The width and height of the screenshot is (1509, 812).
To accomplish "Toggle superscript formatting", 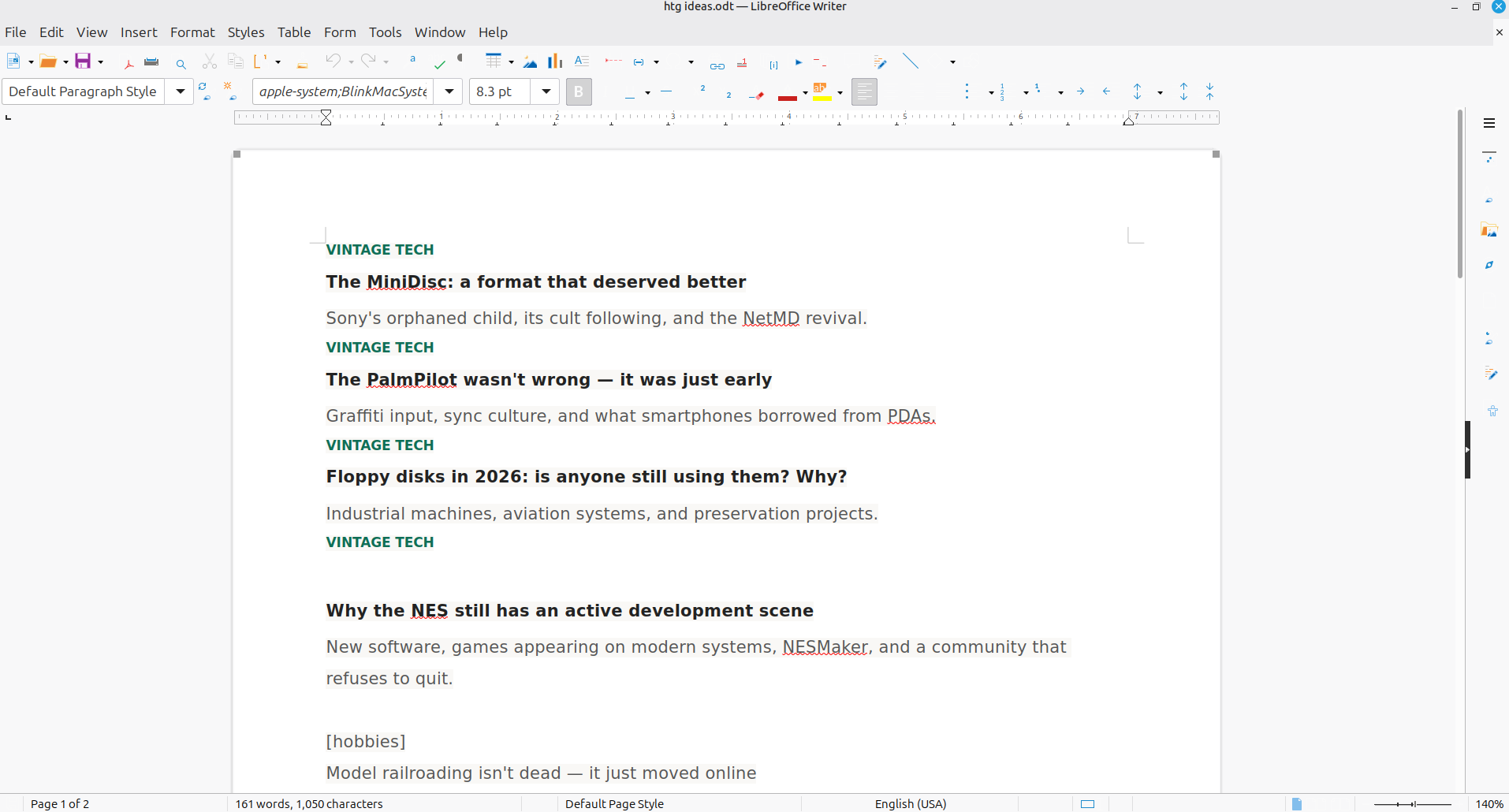I will coord(702,88).
